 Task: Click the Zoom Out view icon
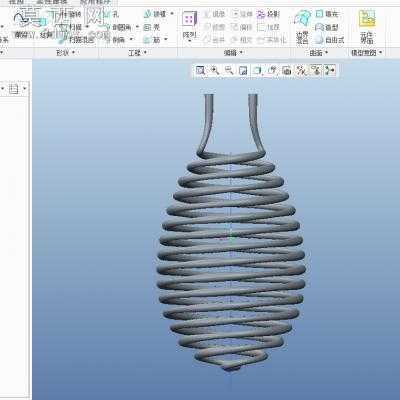(229, 70)
